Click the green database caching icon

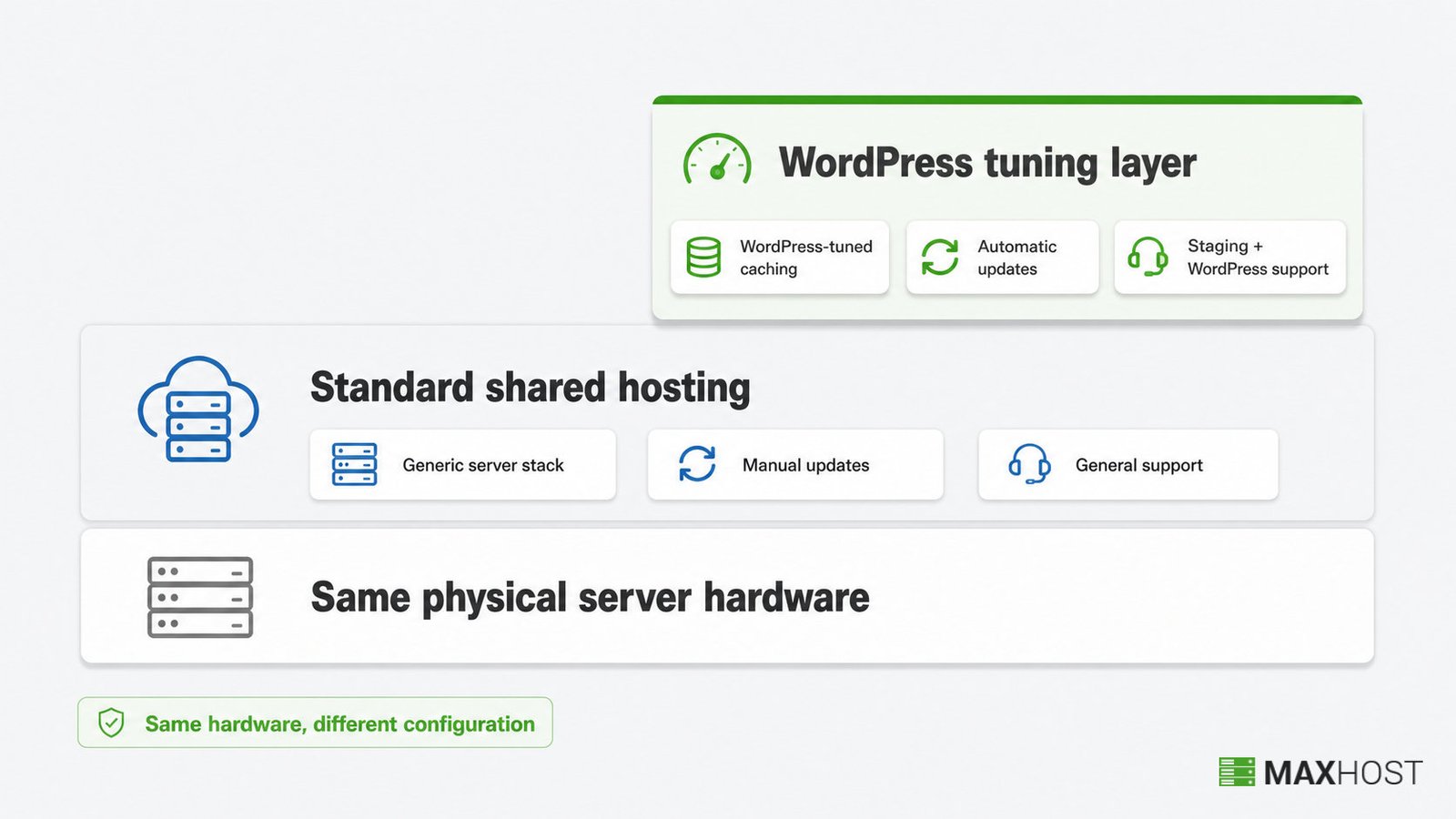(x=703, y=257)
